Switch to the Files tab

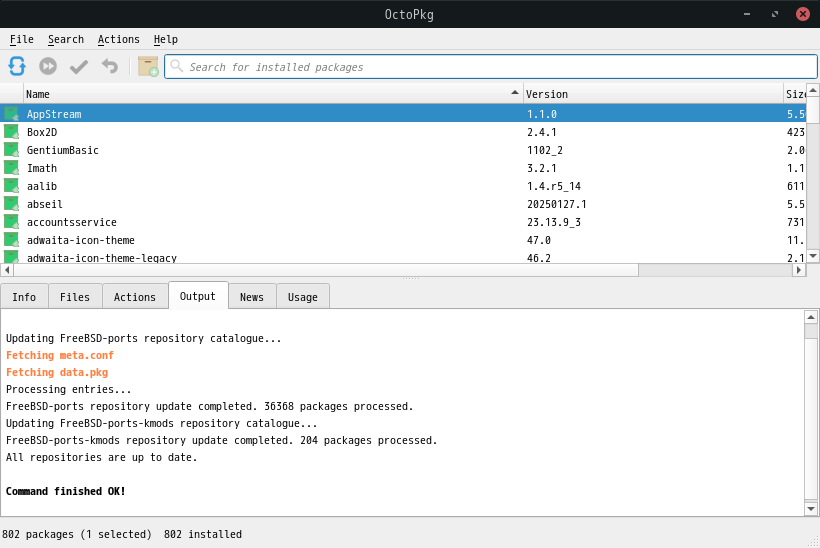[75, 297]
